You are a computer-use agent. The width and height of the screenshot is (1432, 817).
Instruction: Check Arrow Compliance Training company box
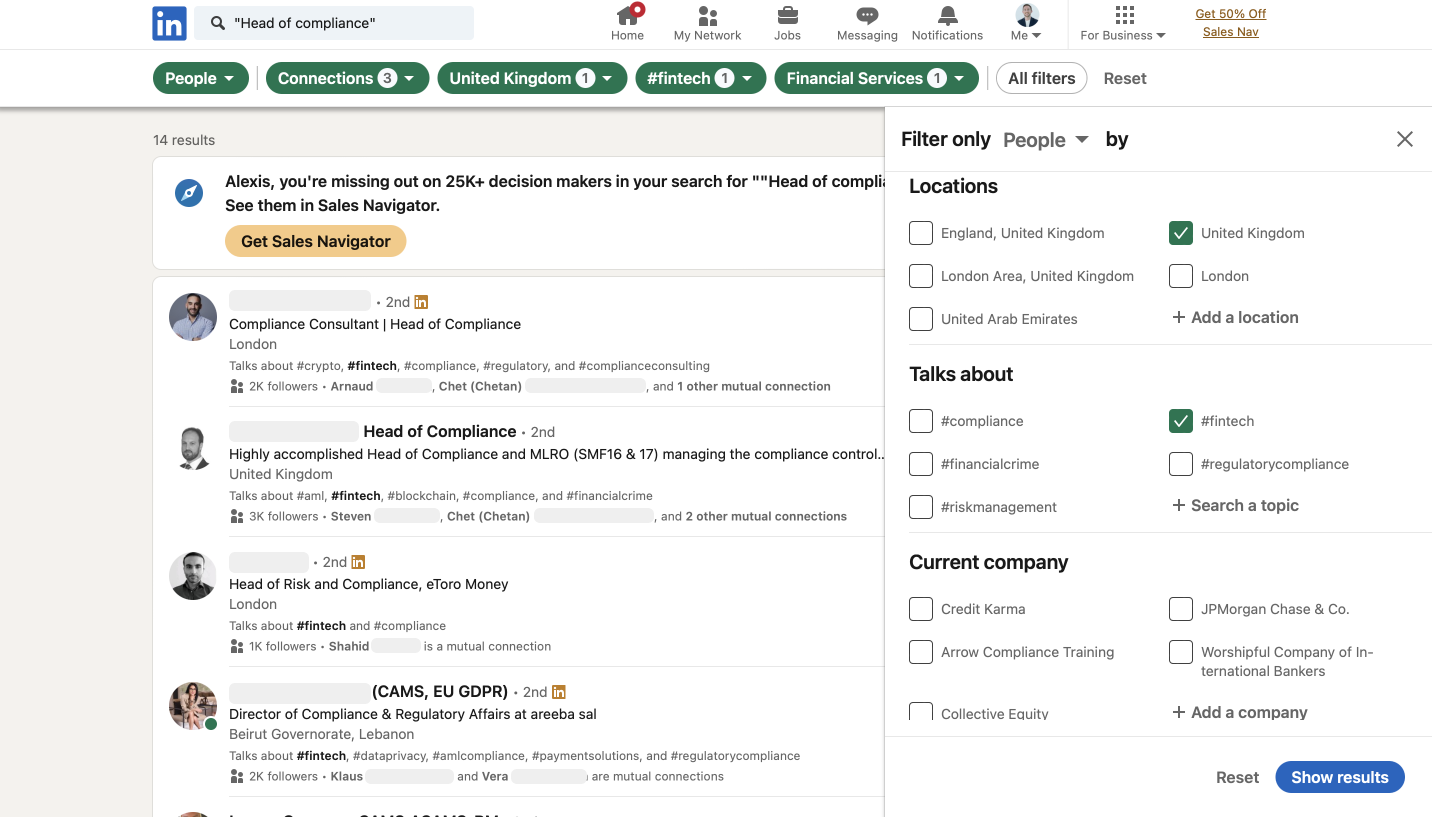(x=921, y=652)
